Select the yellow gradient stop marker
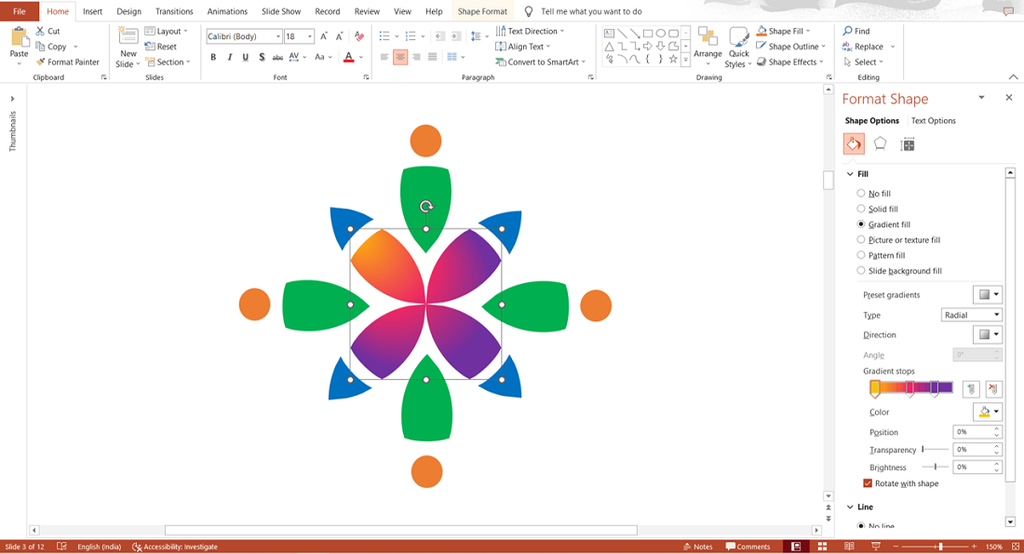 (x=875, y=389)
